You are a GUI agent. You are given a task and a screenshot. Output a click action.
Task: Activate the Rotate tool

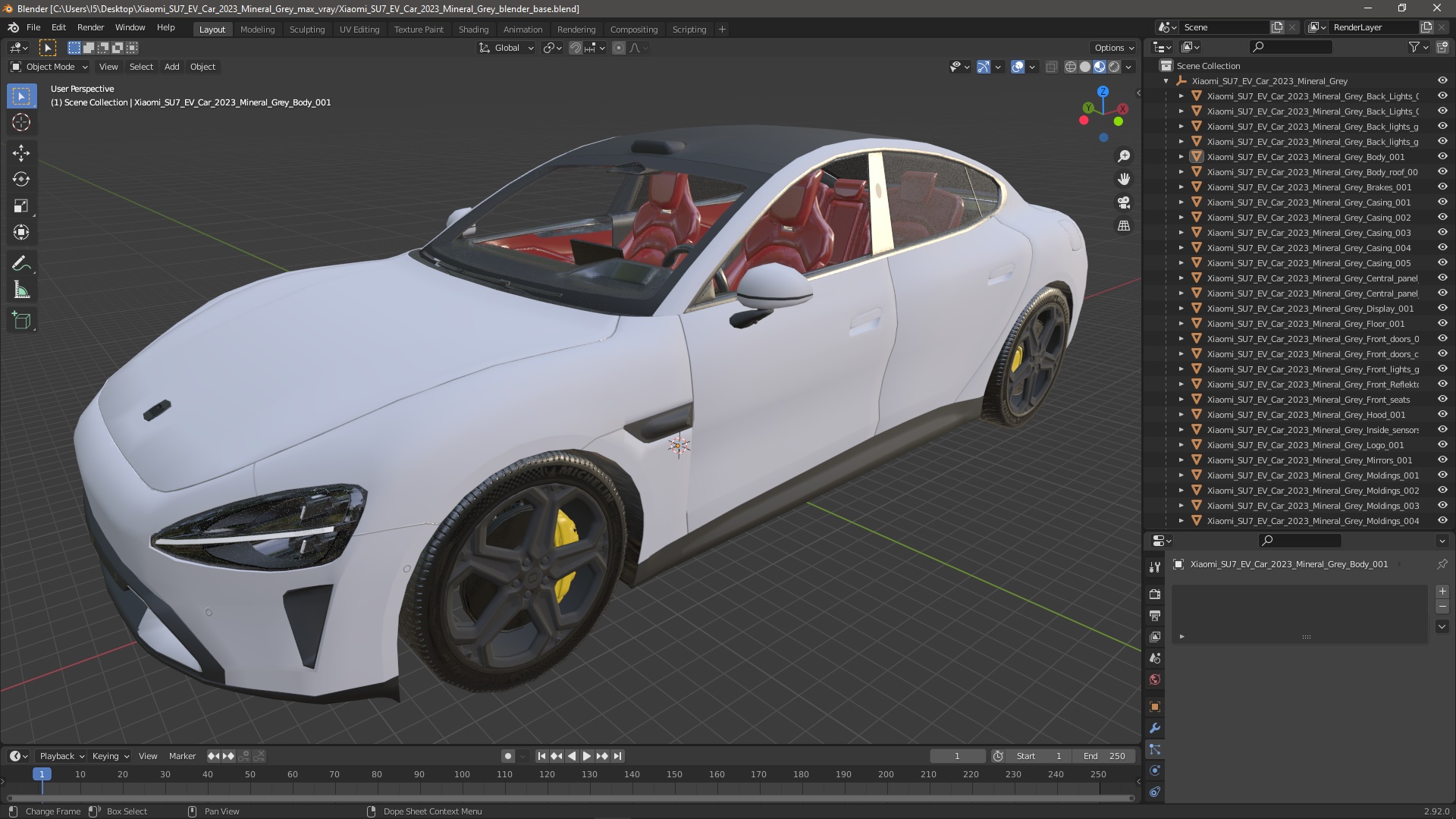pos(21,179)
